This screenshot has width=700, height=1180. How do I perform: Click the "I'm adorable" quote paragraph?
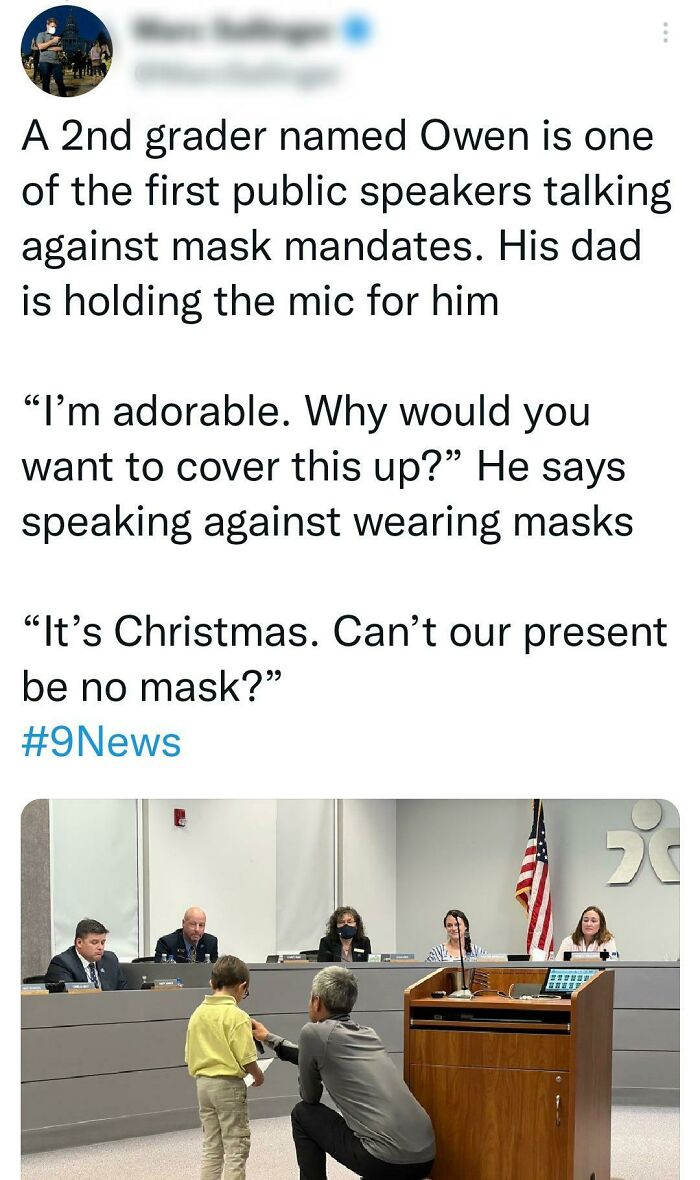(327, 467)
